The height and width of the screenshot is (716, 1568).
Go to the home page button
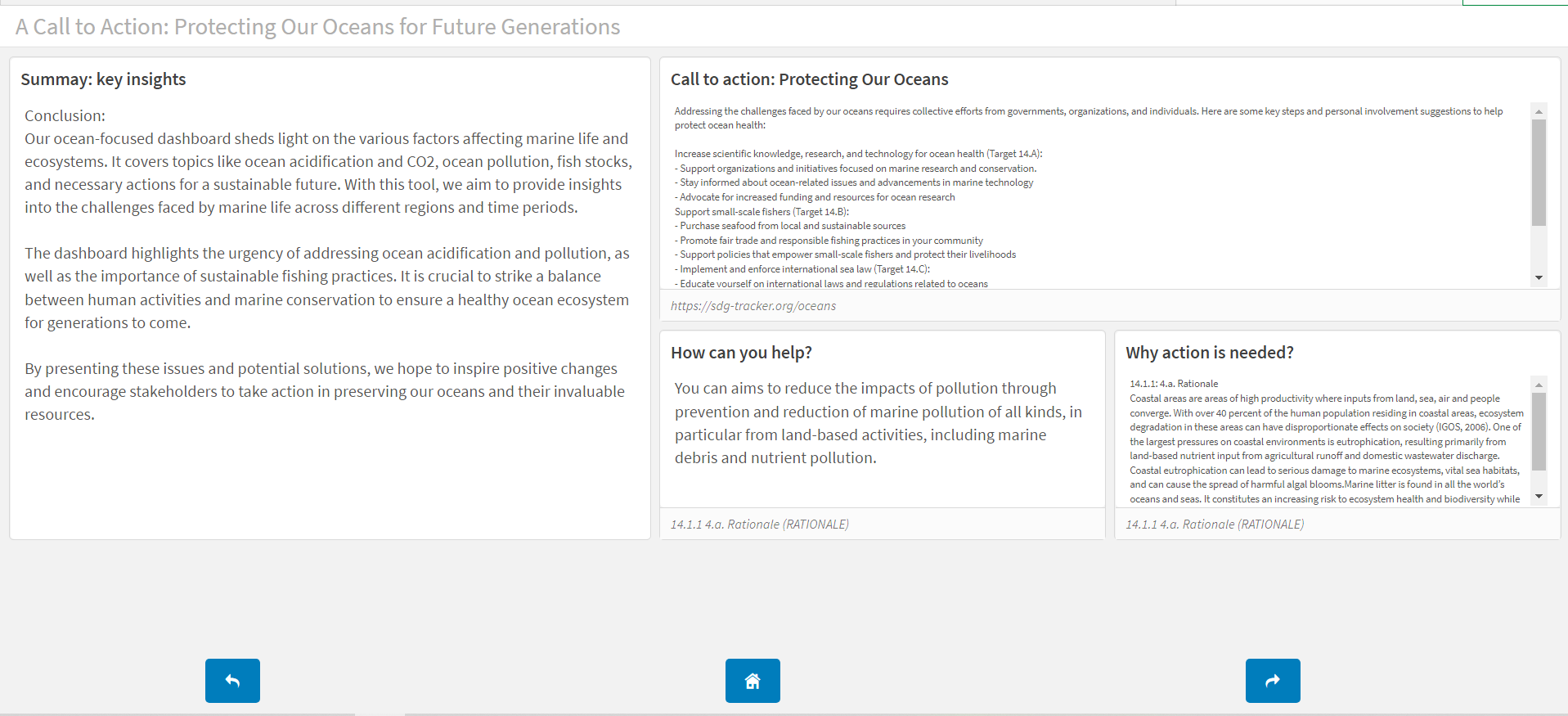pyautogui.click(x=753, y=680)
